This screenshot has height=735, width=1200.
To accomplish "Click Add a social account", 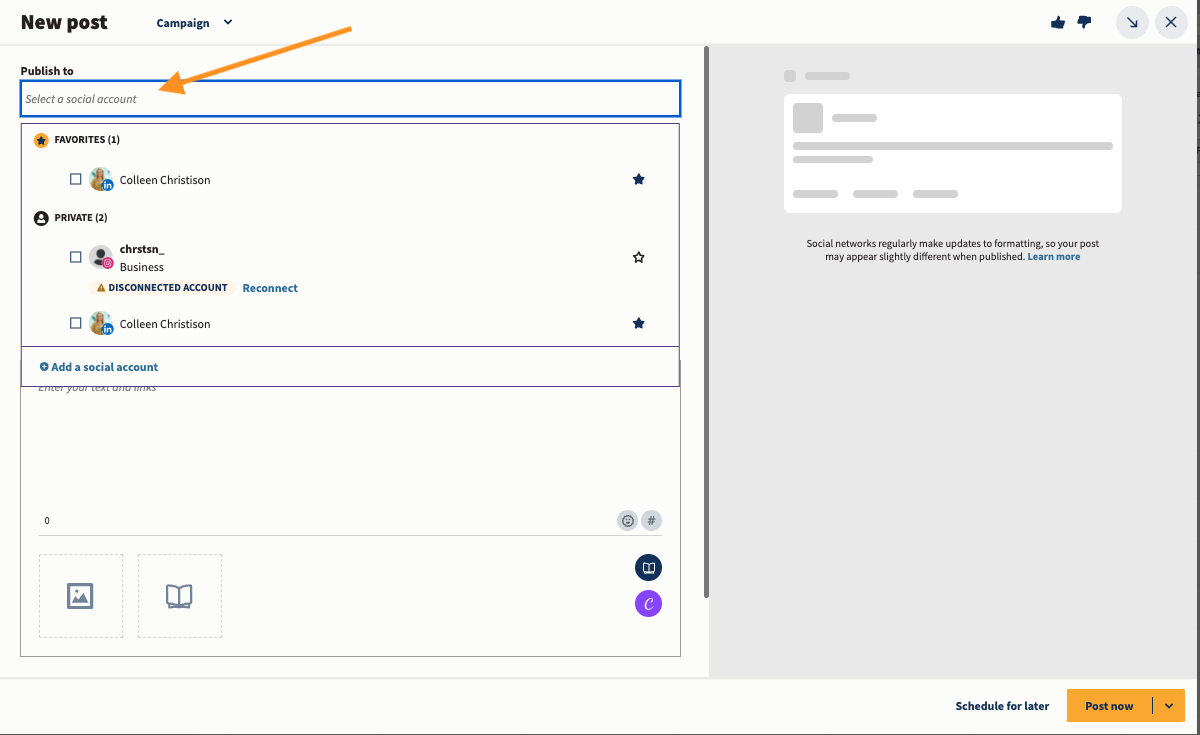I will click(x=99, y=367).
